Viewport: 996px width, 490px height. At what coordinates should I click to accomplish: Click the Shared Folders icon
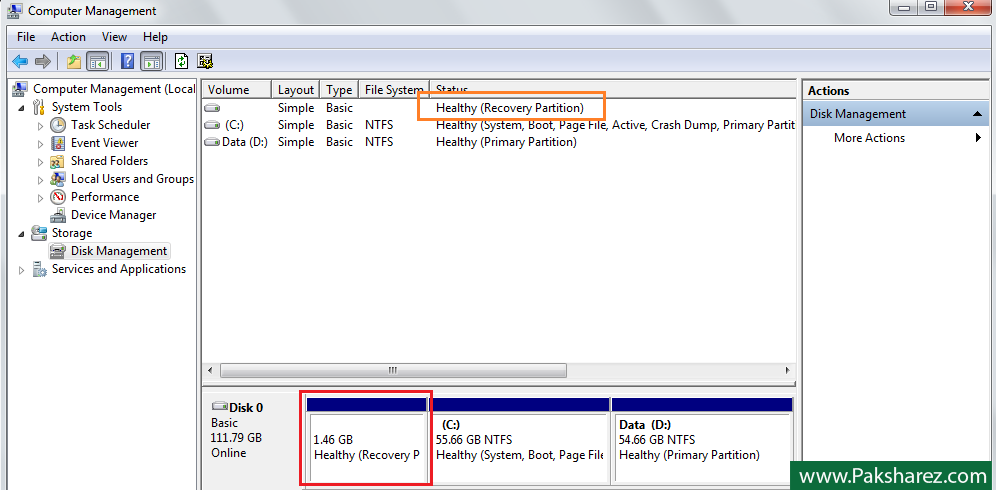58,161
